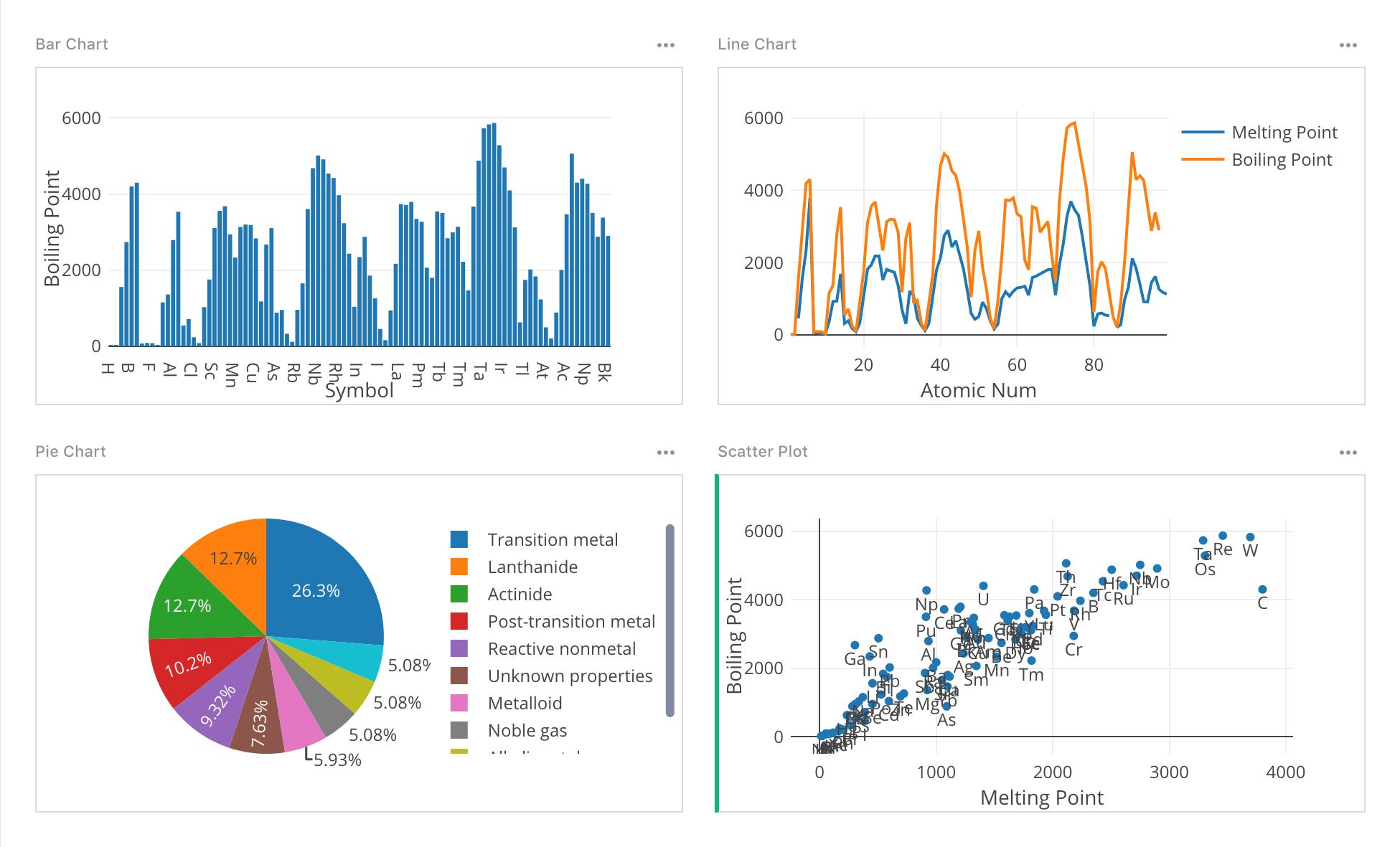Toggle Boiling Point series in line chart legend
The image size is (1400, 847).
(x=1256, y=160)
